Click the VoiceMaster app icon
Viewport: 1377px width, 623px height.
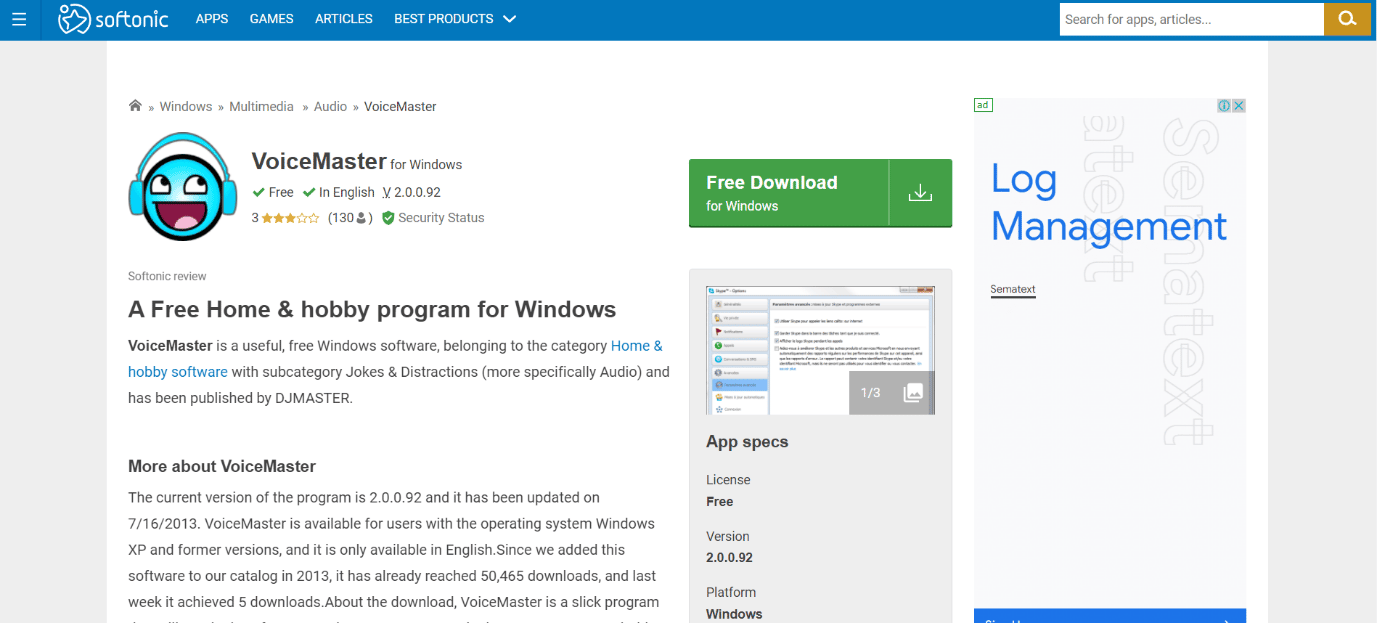[x=181, y=187]
